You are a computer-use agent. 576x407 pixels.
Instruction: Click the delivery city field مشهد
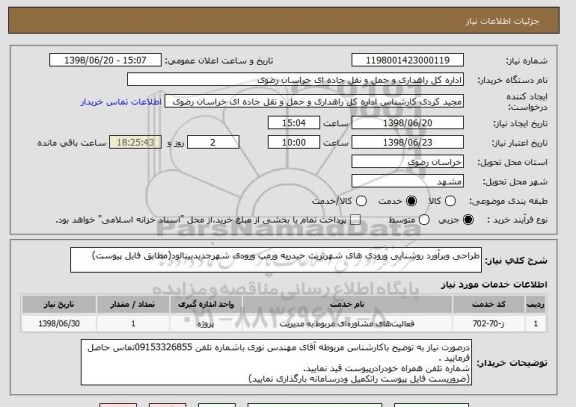pyautogui.click(x=407, y=181)
